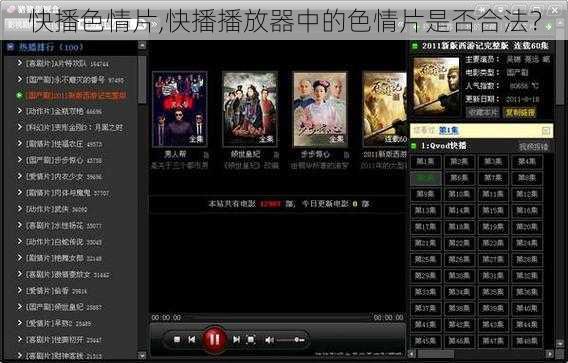Click small icon at right of yellow 第1集 bar

click(546, 131)
